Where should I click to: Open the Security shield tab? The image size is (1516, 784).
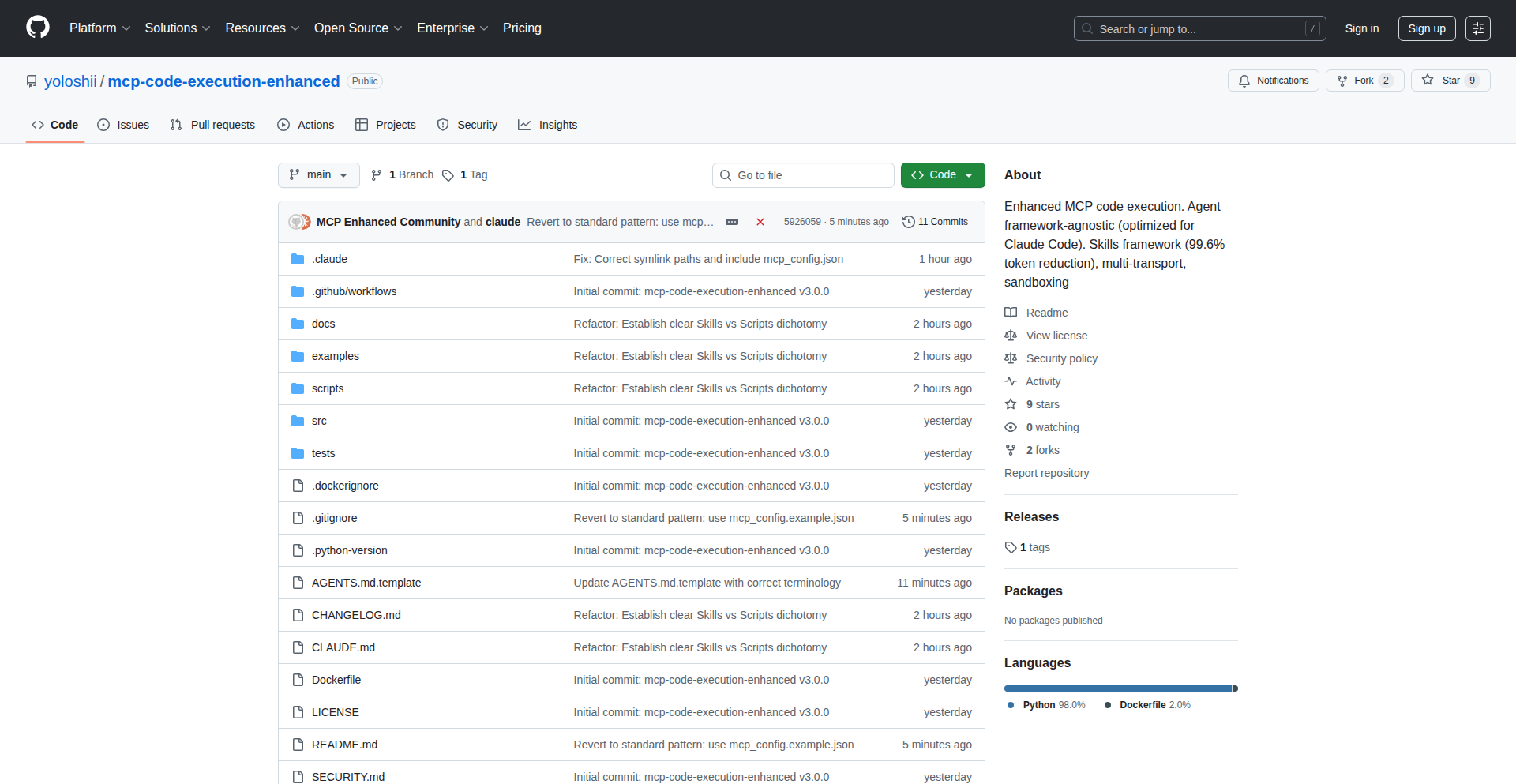point(467,125)
